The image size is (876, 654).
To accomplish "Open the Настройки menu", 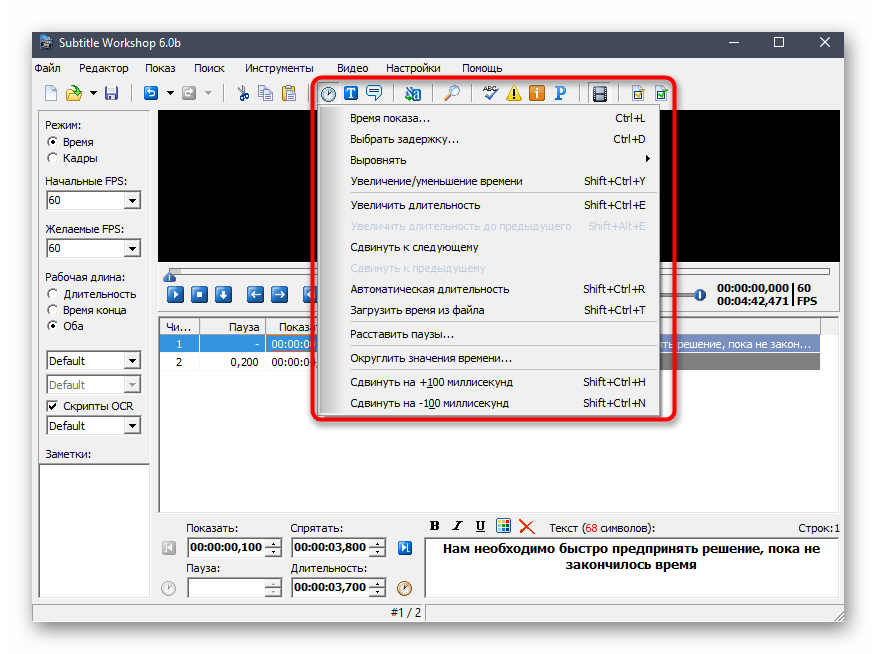I will (x=413, y=68).
